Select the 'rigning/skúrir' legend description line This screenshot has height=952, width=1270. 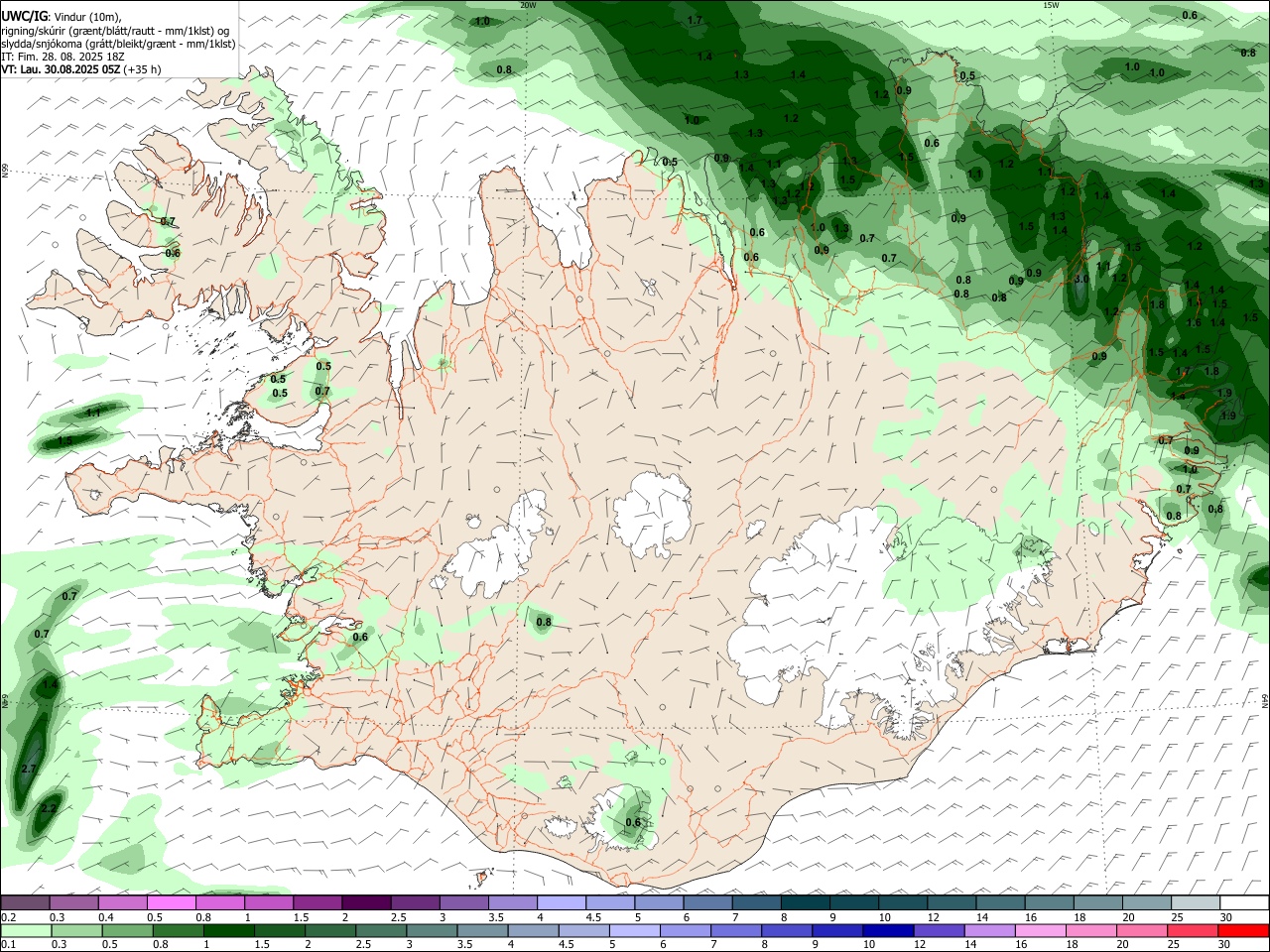(116, 31)
